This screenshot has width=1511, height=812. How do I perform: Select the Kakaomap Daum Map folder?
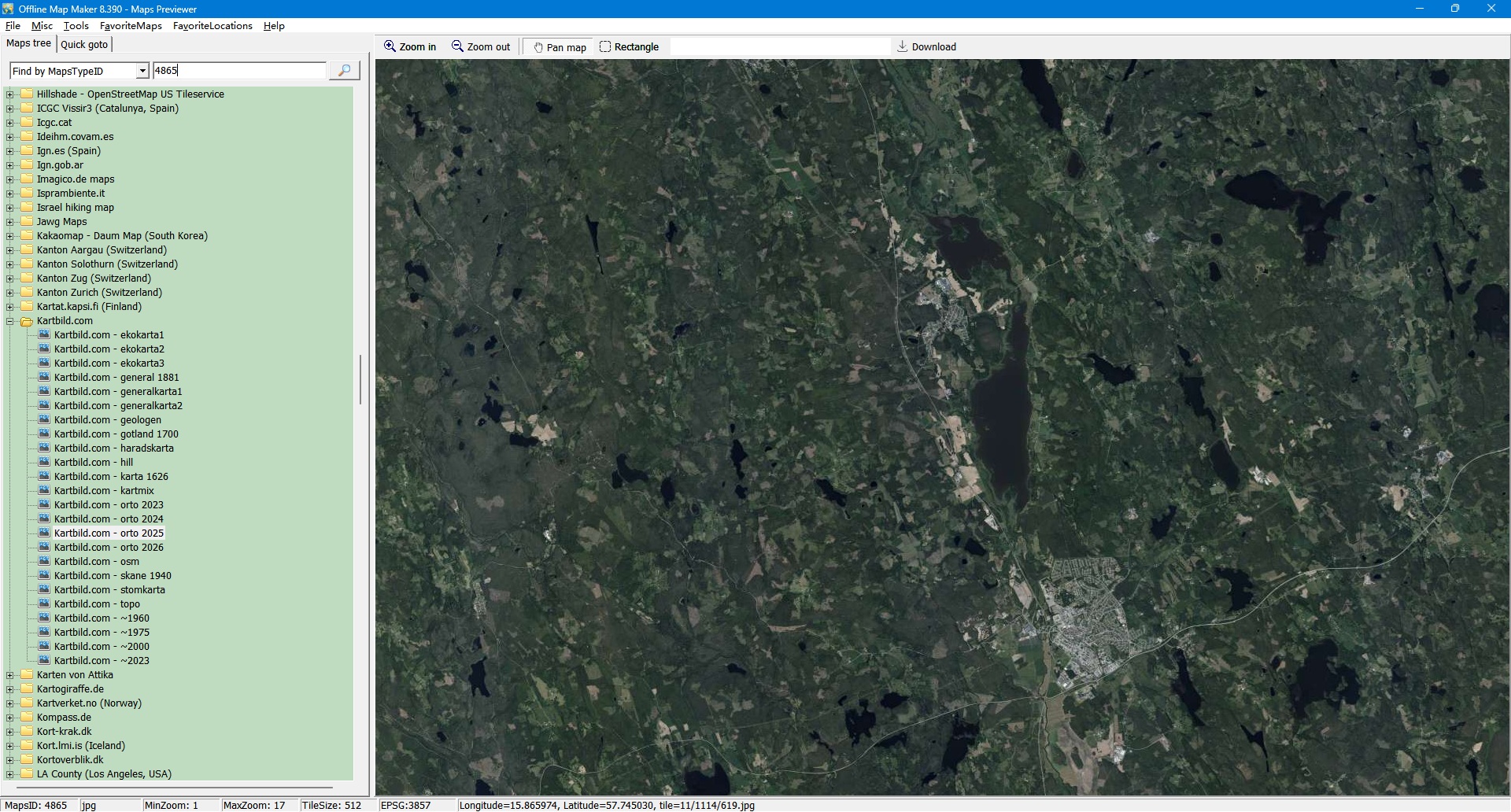[x=122, y=236]
